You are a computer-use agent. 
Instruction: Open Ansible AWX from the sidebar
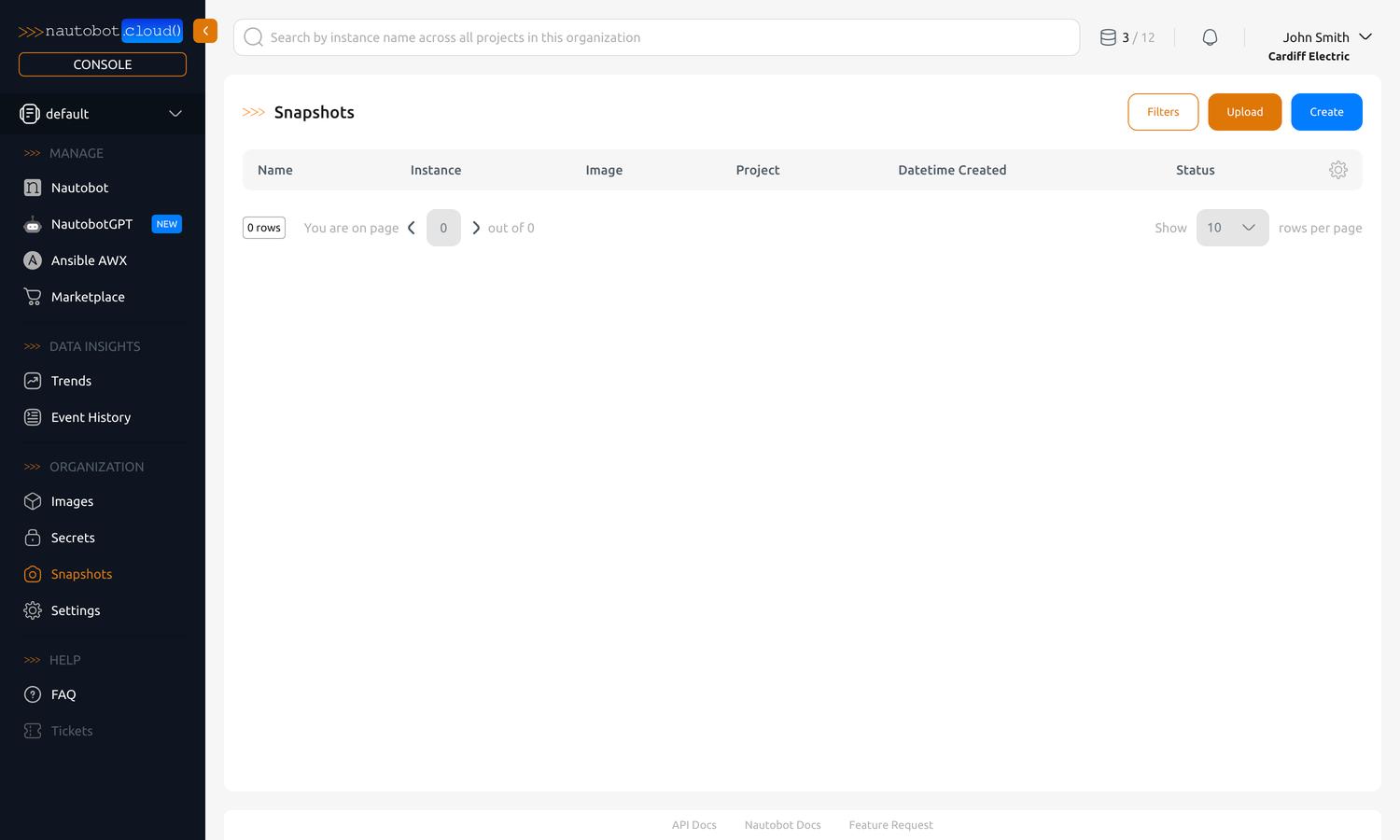click(89, 259)
